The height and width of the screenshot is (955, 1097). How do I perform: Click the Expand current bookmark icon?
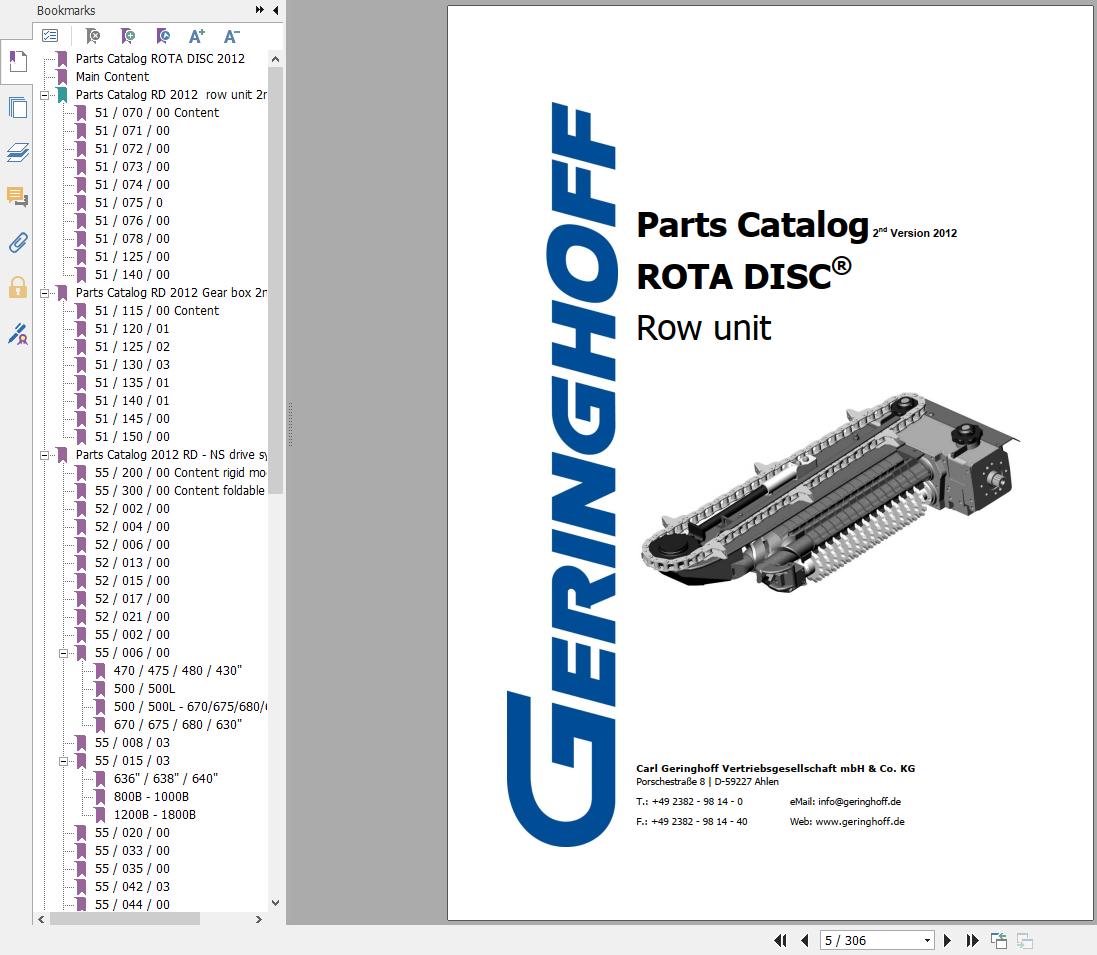(163, 35)
